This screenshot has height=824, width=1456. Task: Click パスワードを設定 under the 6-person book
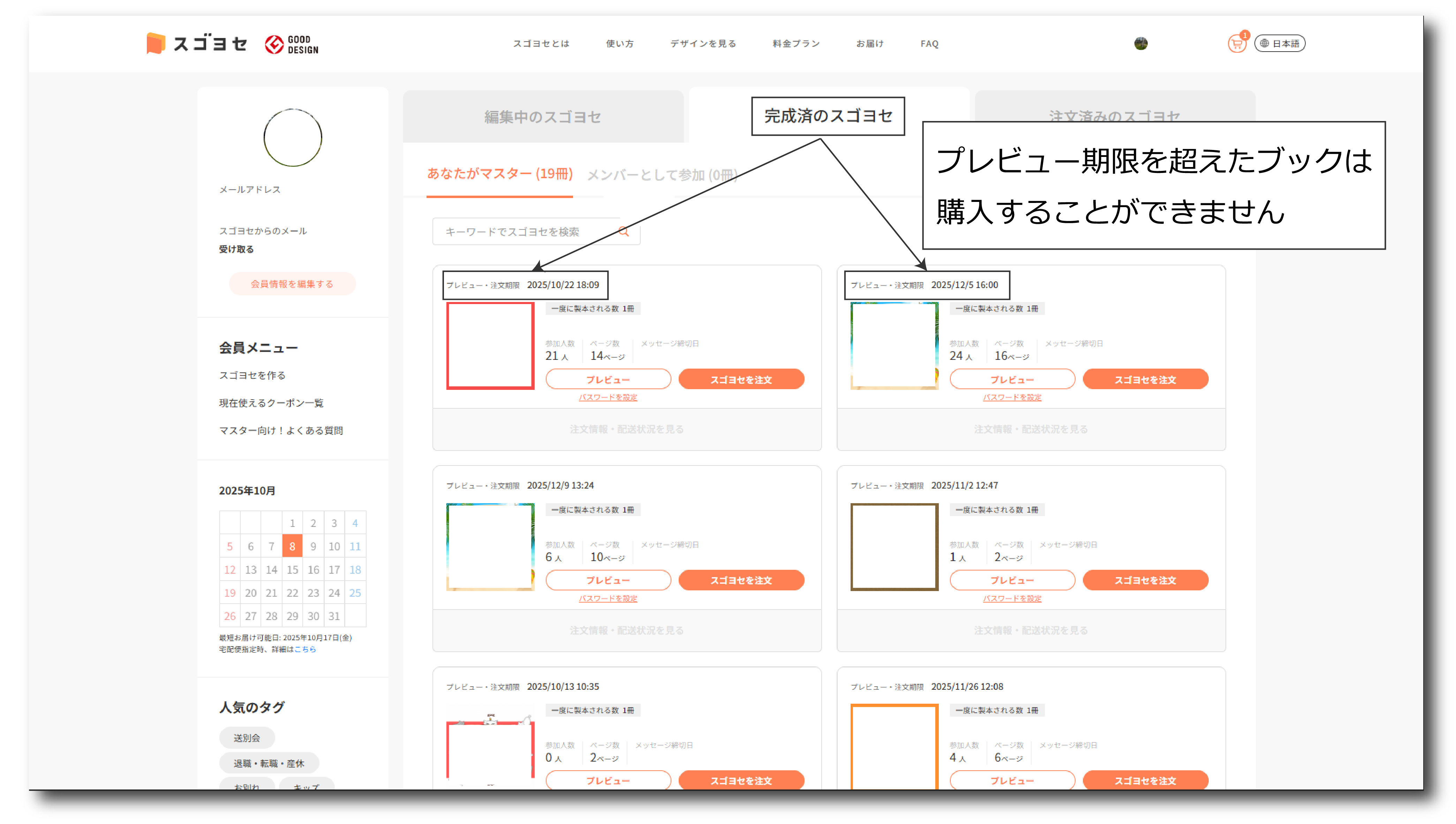click(x=608, y=598)
